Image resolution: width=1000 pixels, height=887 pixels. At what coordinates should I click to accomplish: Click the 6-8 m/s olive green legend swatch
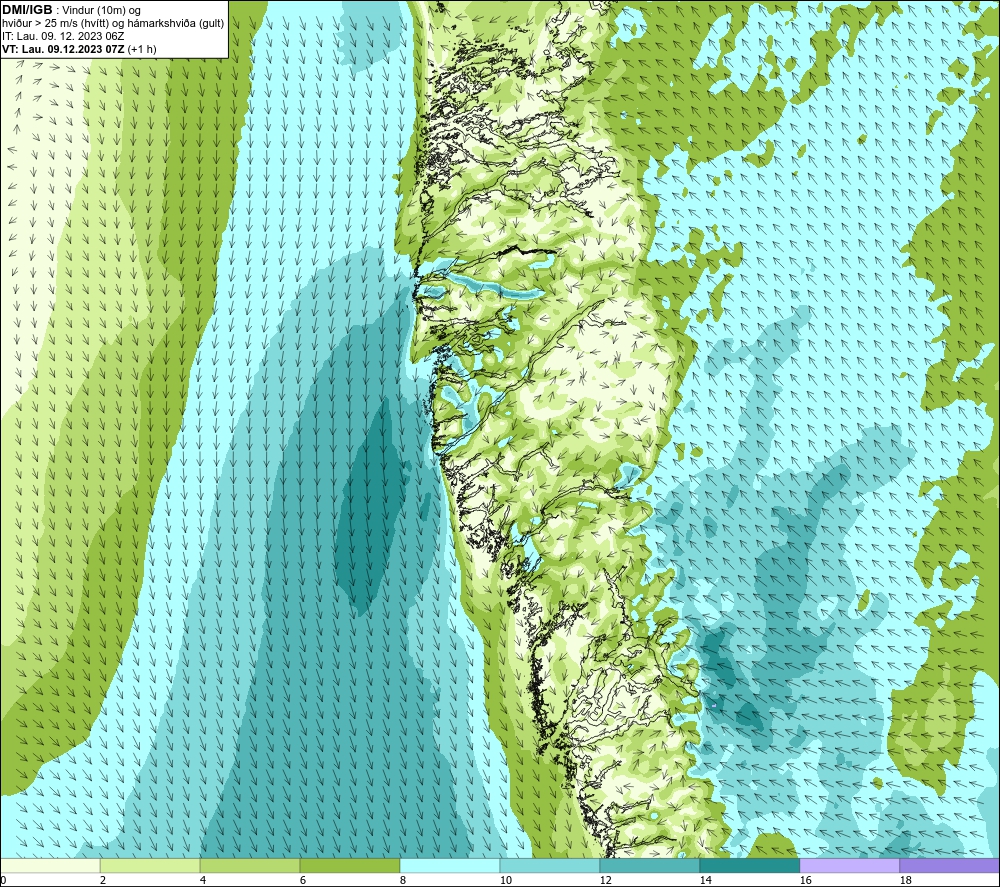[349, 865]
